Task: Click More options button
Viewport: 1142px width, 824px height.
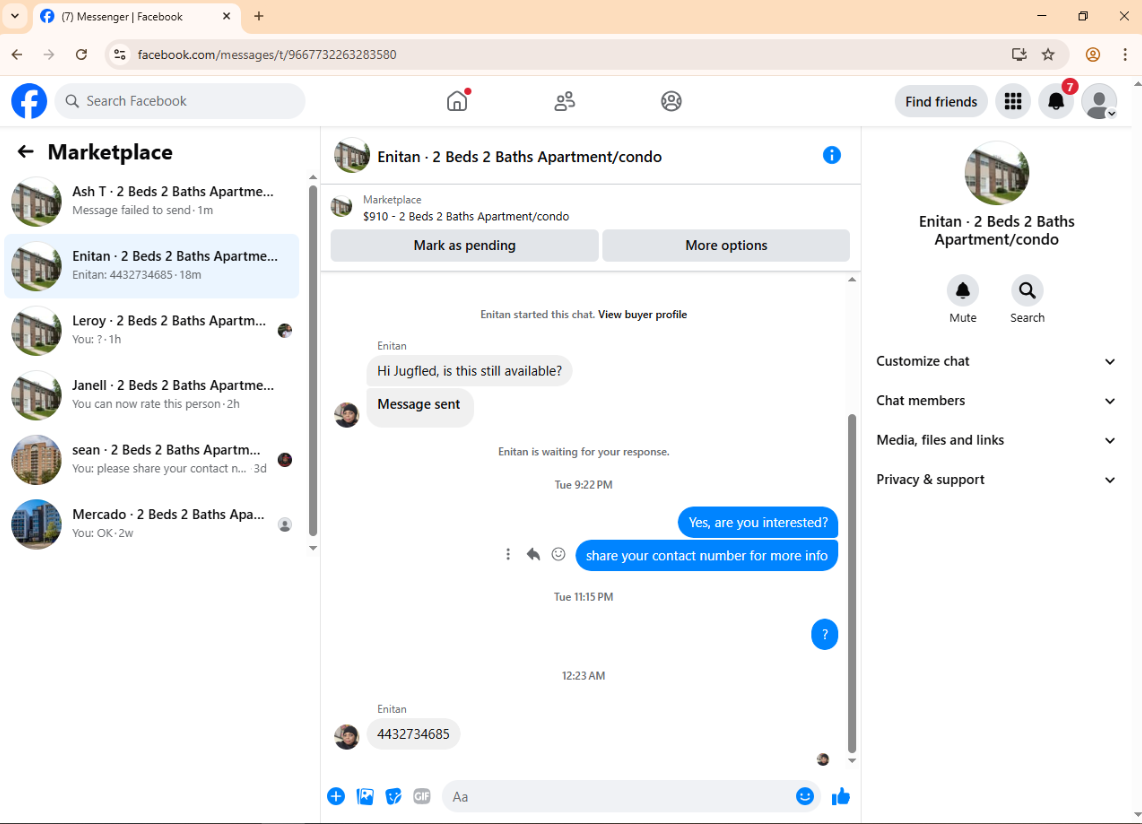Action: coord(726,246)
